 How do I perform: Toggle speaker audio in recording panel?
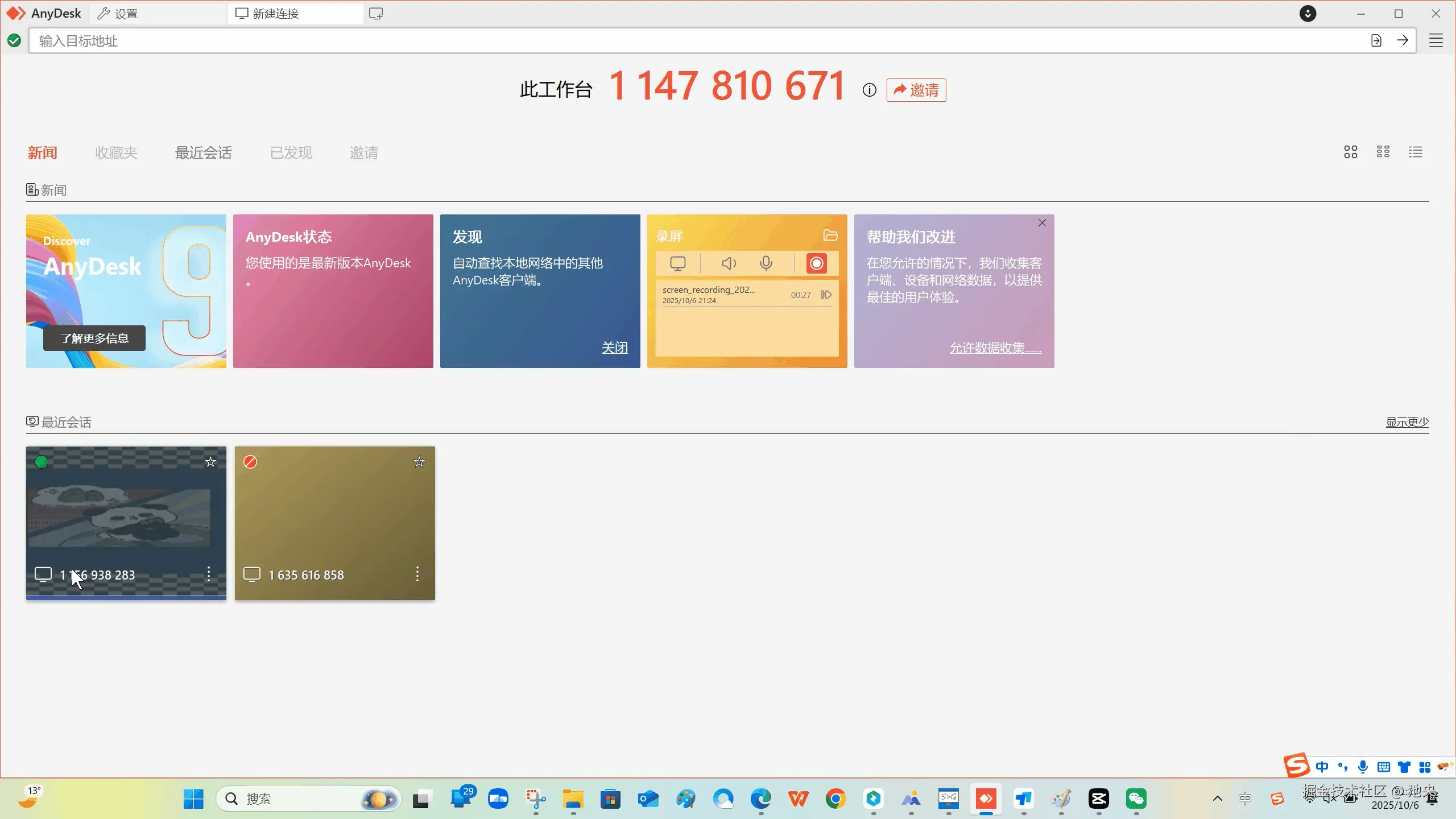click(729, 263)
